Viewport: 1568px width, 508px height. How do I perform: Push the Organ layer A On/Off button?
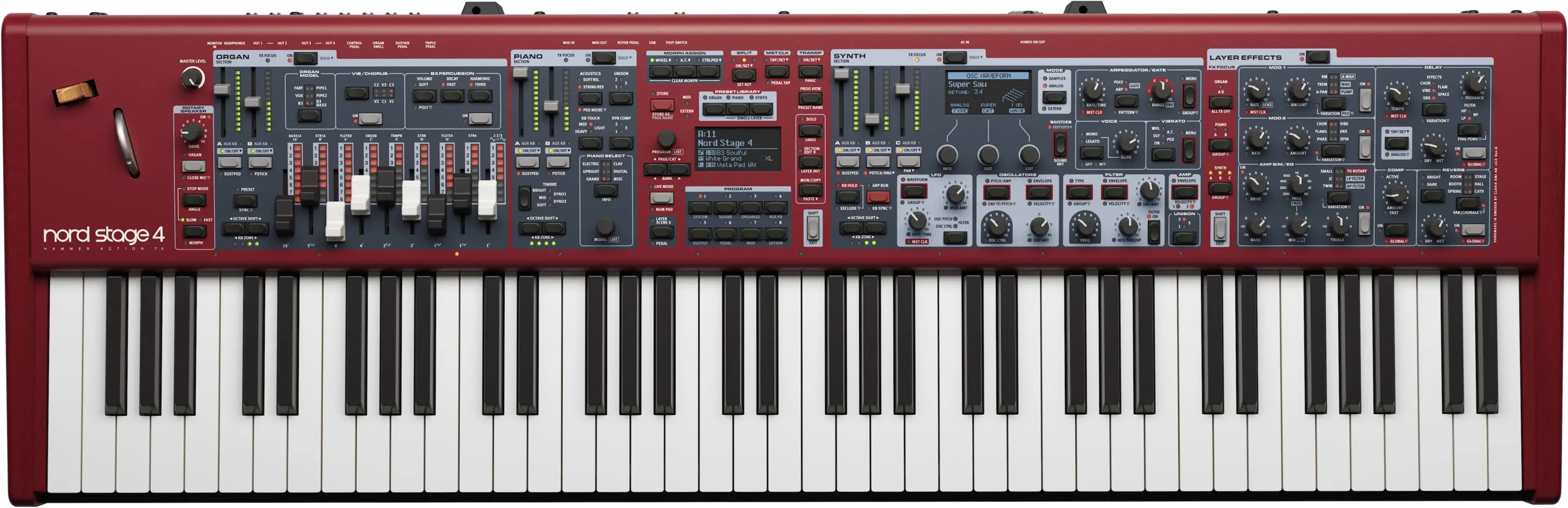pos(229,162)
